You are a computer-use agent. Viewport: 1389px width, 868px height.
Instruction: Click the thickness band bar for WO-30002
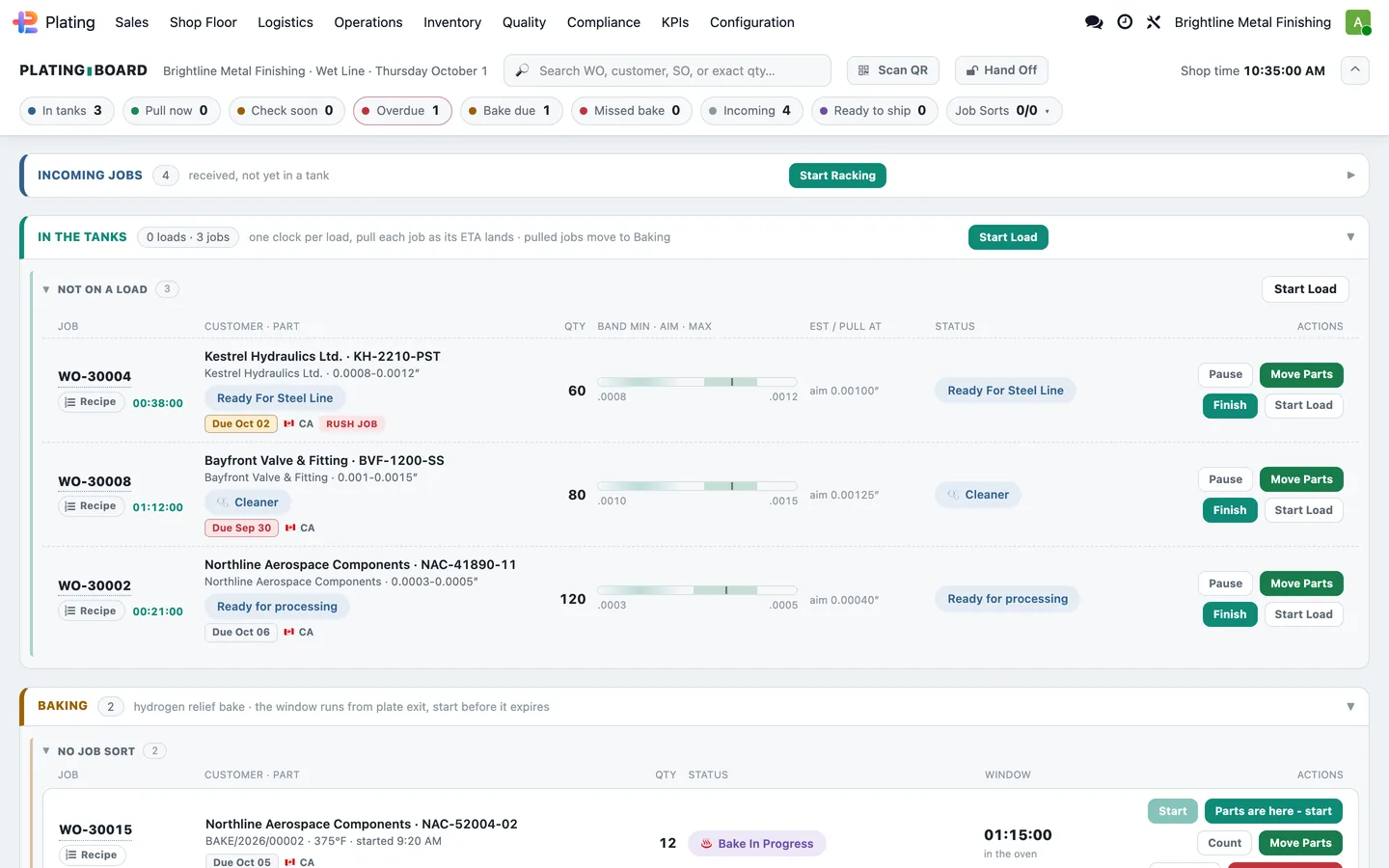click(697, 590)
